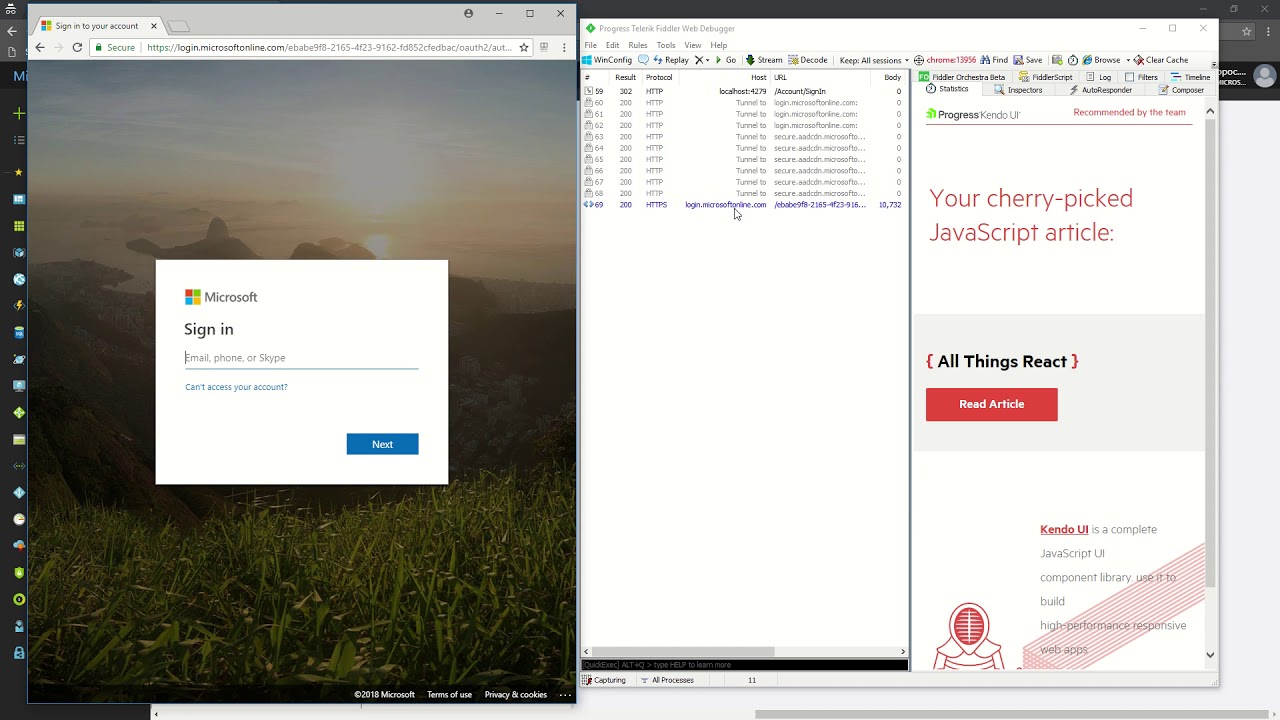Viewport: 1280px width, 720px height.
Task: Open the Rules menu in Fiddler
Action: coord(638,45)
